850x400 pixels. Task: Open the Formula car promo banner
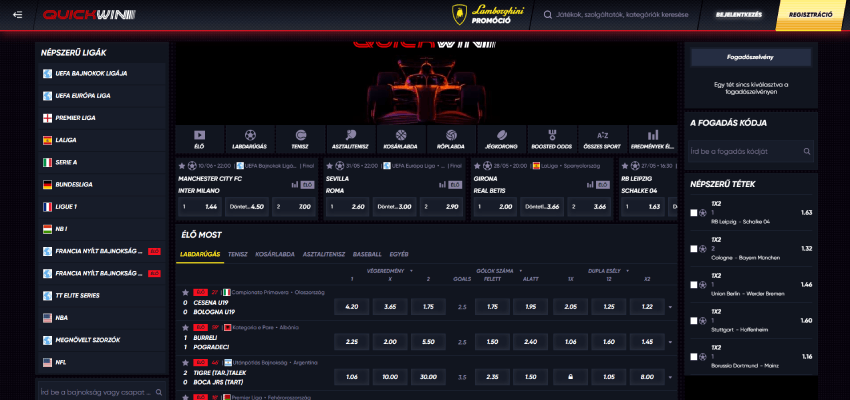pos(426,83)
